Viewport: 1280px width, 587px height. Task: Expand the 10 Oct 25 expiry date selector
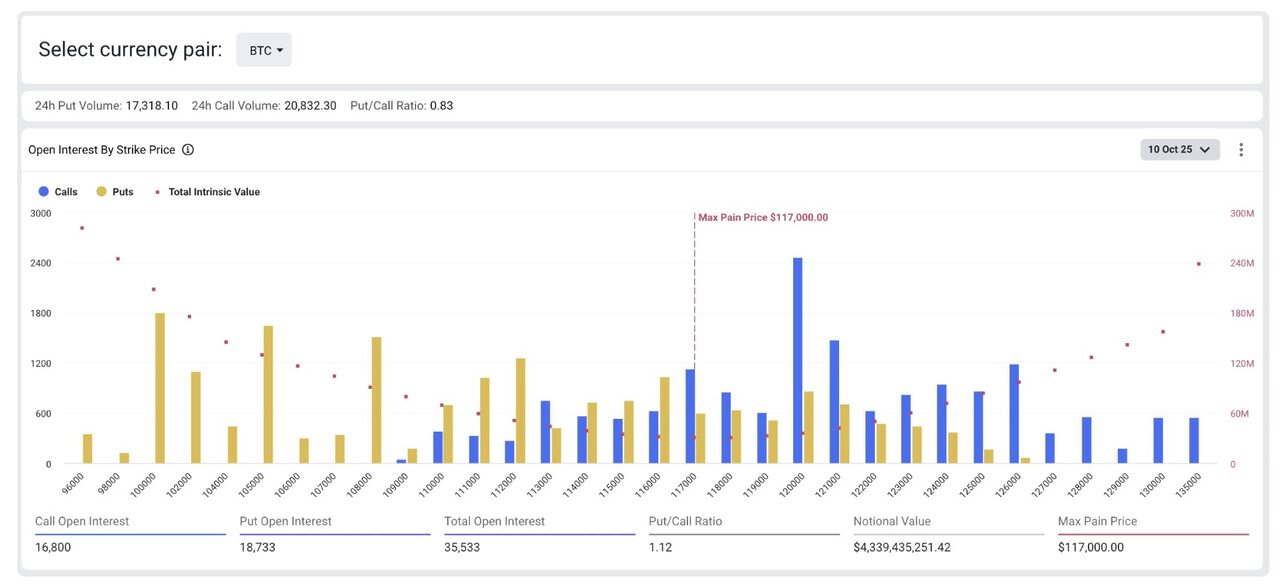pos(1179,150)
